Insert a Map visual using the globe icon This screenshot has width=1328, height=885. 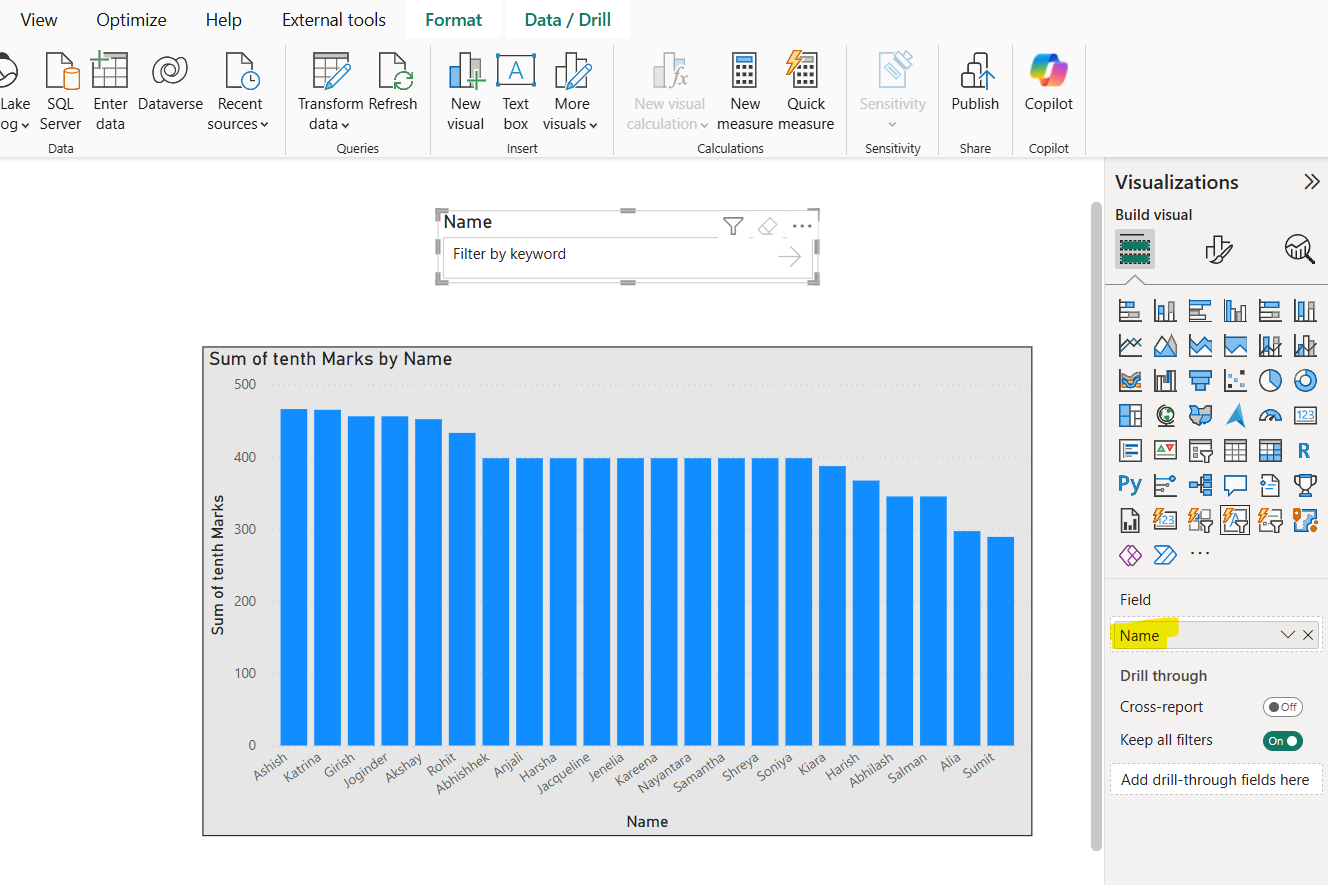[x=1165, y=415]
